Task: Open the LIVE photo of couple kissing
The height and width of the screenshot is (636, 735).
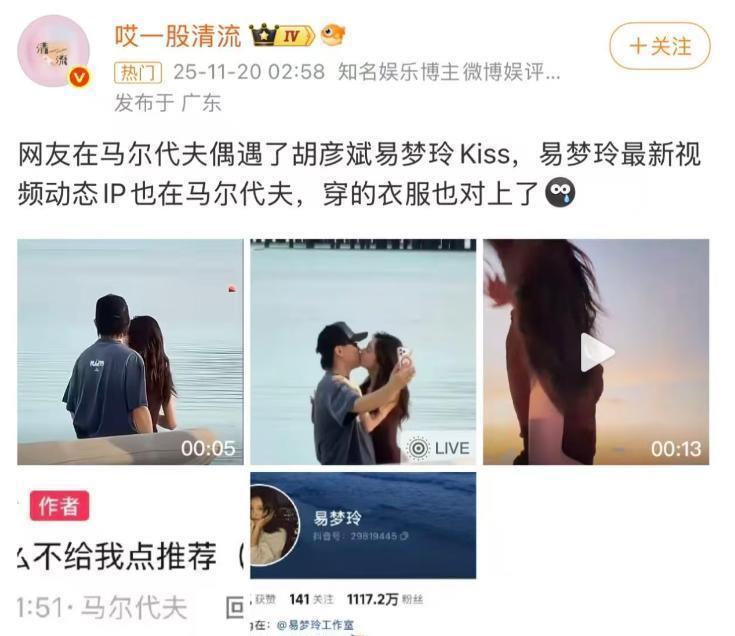Action: coord(363,352)
